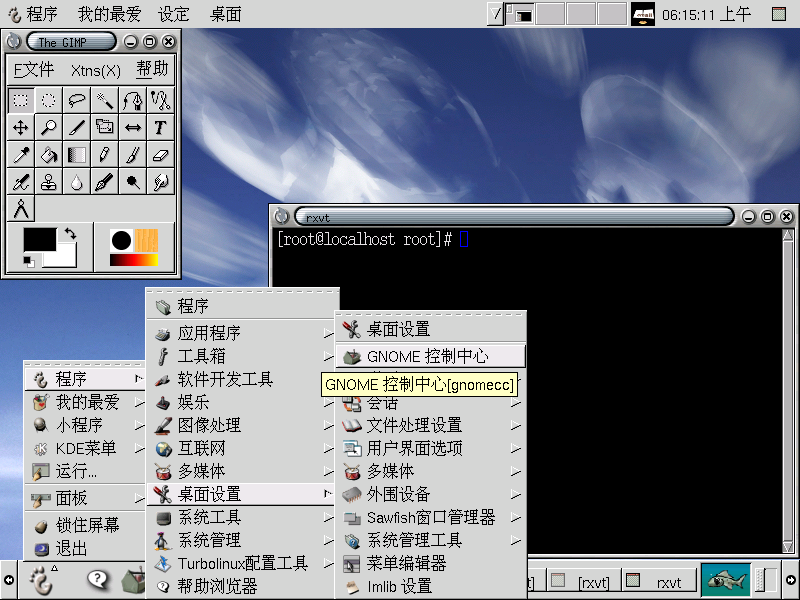
Task: Select the Convolve blur droplet tool
Action: coord(77,182)
